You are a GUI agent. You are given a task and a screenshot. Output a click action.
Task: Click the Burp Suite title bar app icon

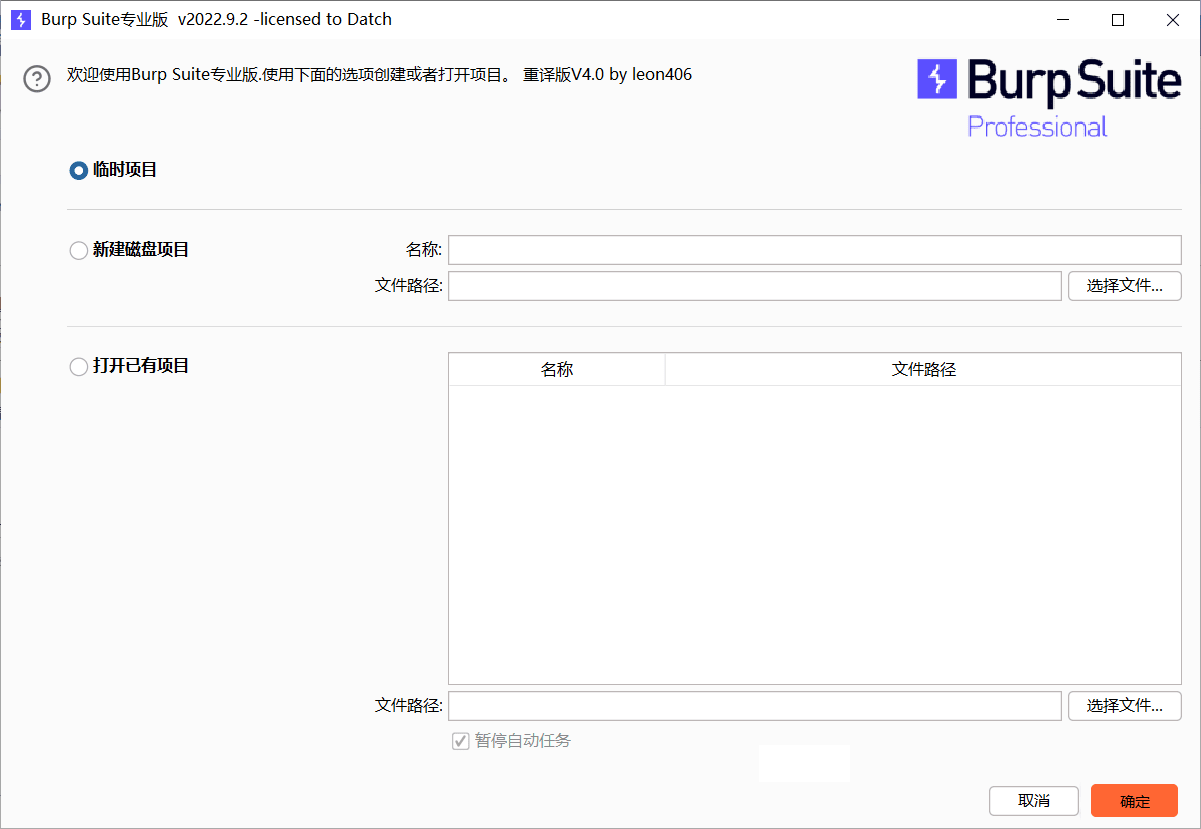click(x=20, y=20)
